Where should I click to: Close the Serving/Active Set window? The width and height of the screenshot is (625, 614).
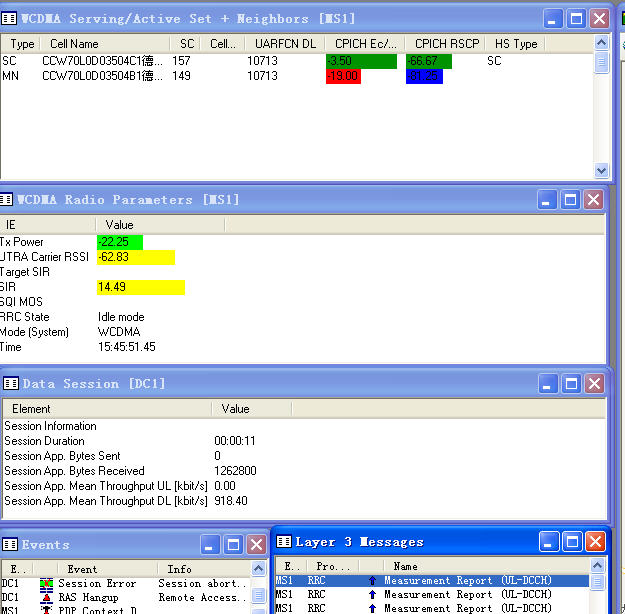pyautogui.click(x=599, y=19)
